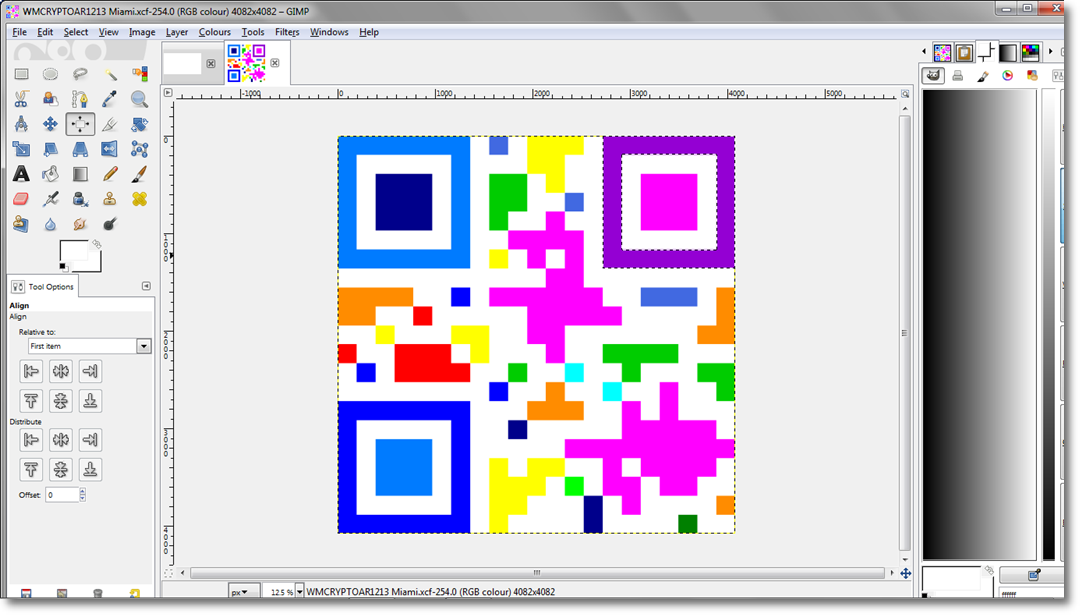Show more right dock tabs with right arrow
The image size is (1080, 615).
click(x=1050, y=52)
